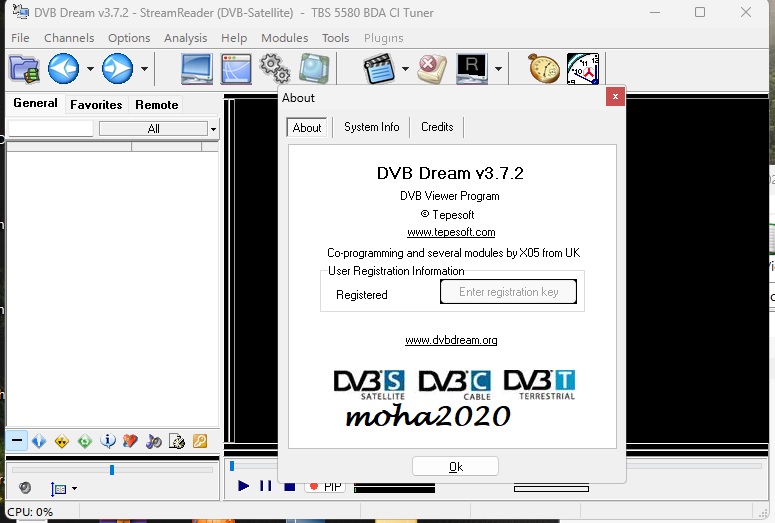Click the Enter registration key button
Image resolution: width=775 pixels, height=523 pixels.
508,292
